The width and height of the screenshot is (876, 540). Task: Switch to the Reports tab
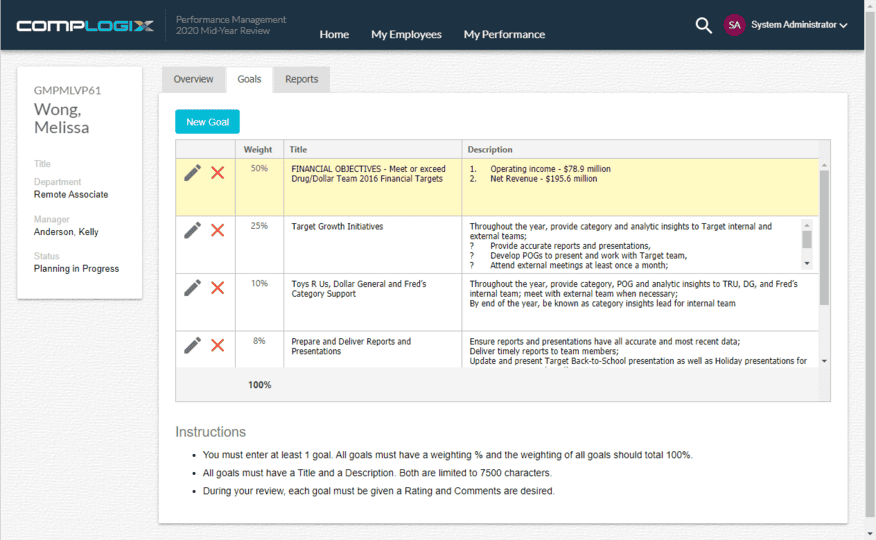point(302,79)
